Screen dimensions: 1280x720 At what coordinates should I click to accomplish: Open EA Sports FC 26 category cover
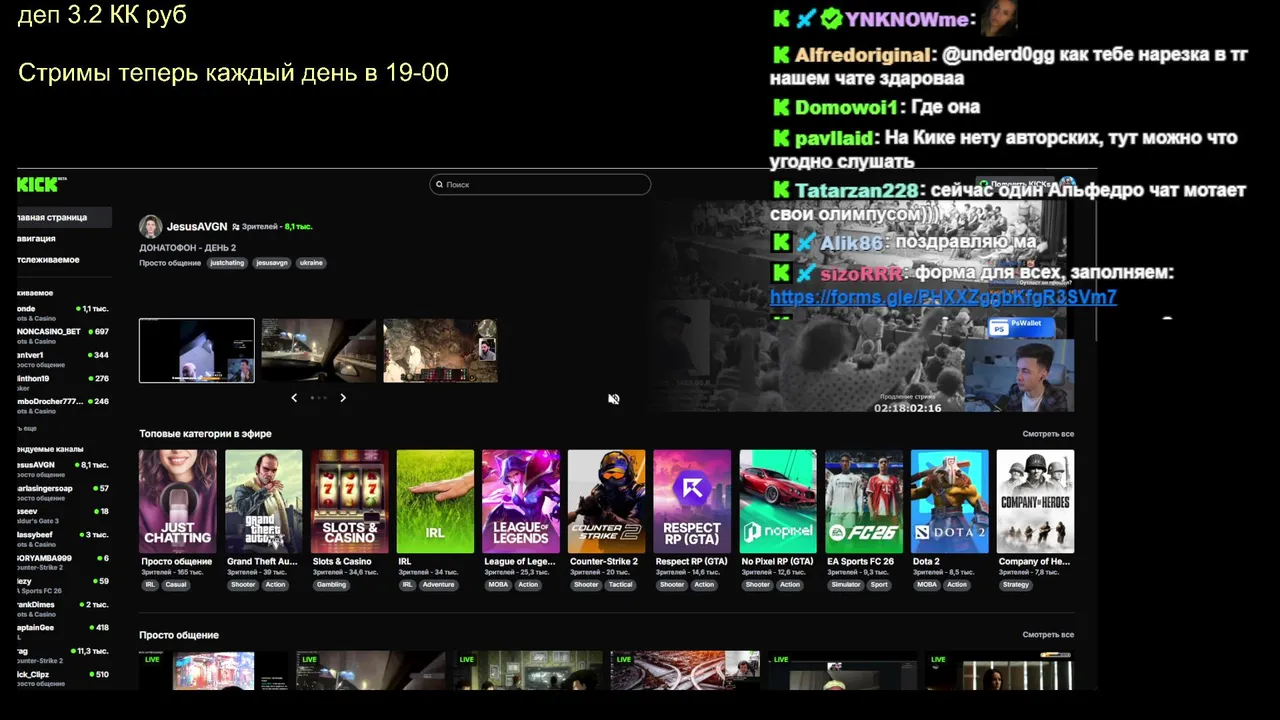pos(864,501)
